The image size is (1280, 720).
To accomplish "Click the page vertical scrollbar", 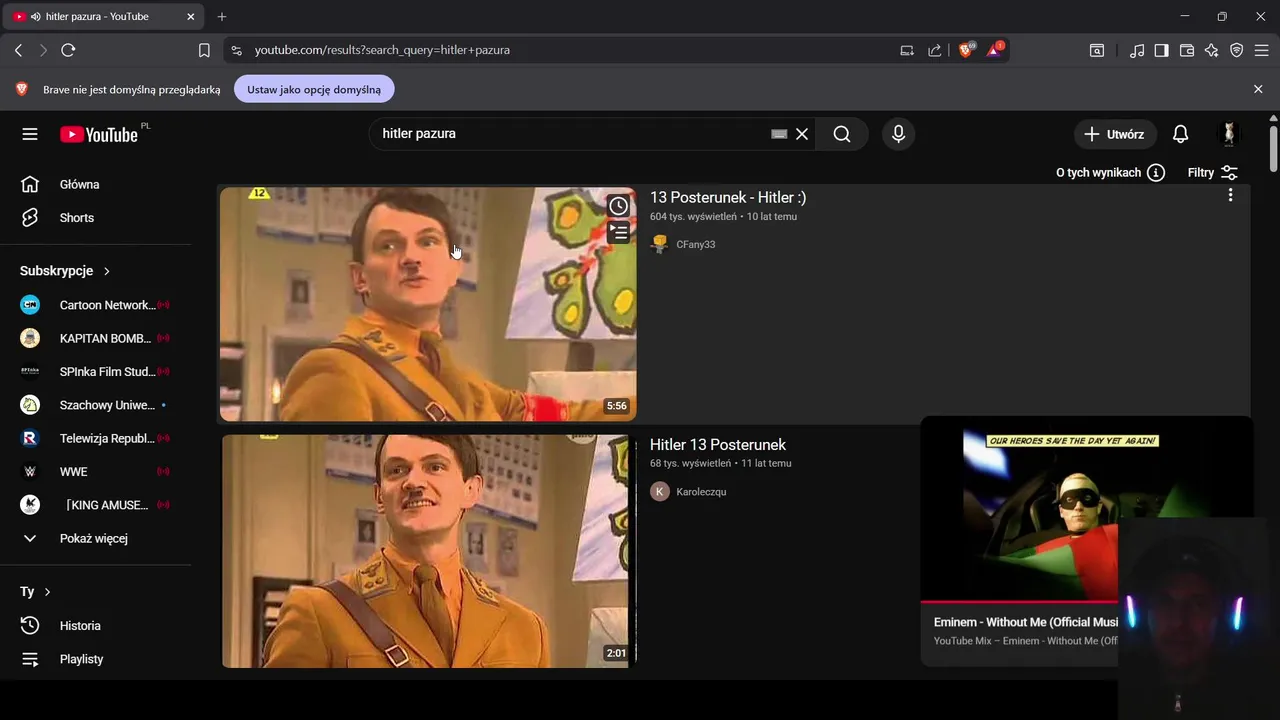I will (x=1273, y=148).
